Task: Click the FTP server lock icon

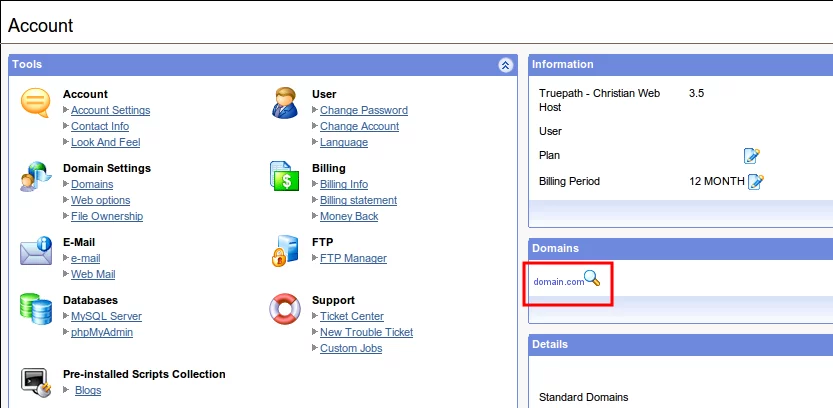Action: pos(285,251)
